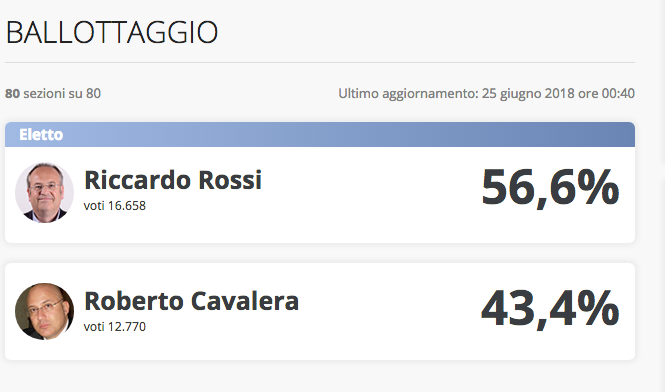Click the "voti 12.770" vote count

pos(115,327)
